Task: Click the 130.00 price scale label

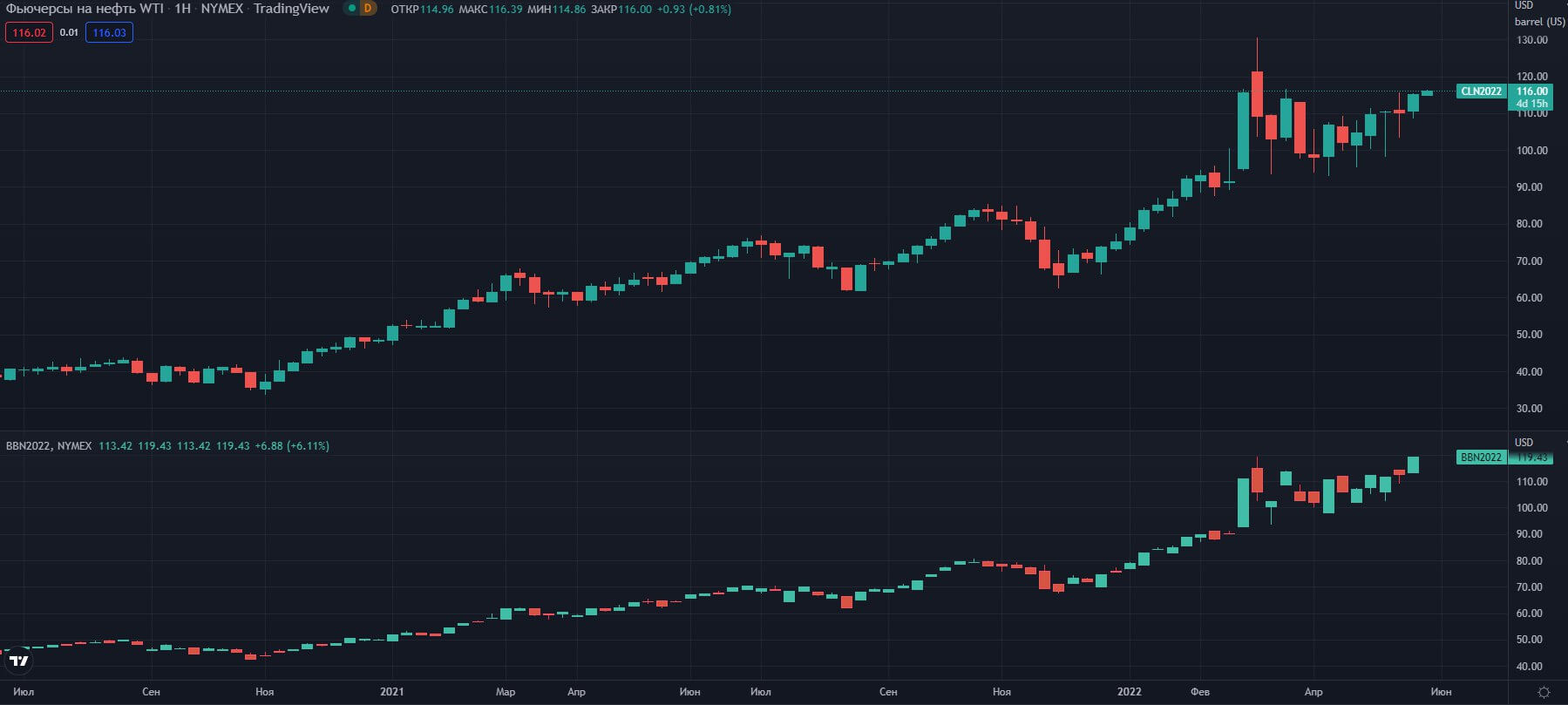Action: coord(1531,40)
